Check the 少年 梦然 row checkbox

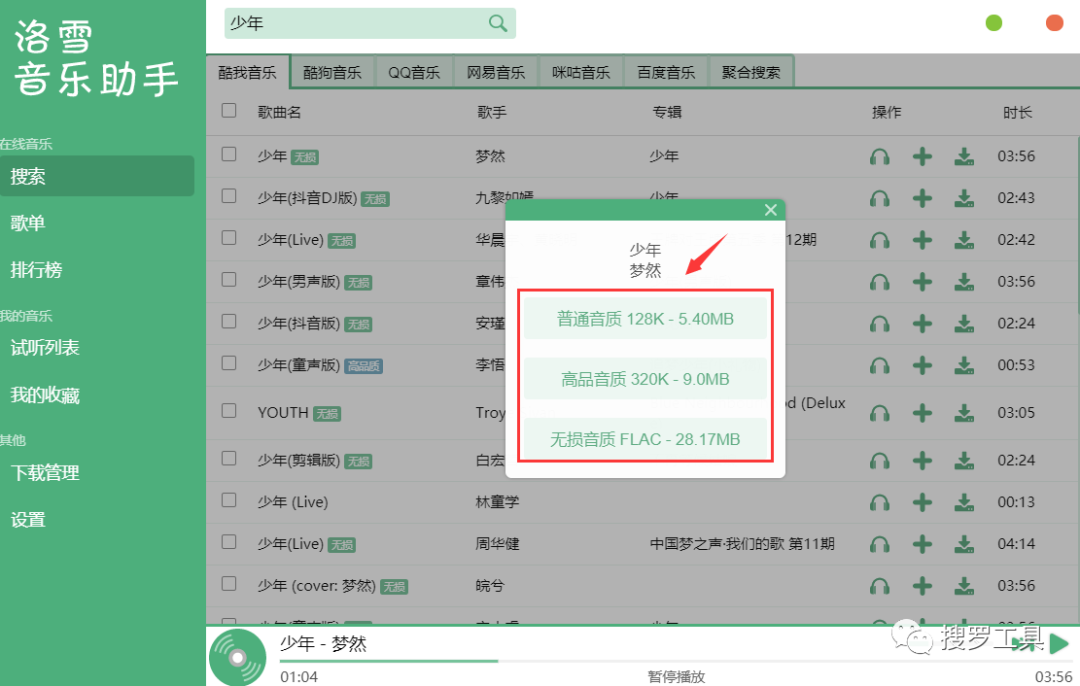[x=229, y=154]
